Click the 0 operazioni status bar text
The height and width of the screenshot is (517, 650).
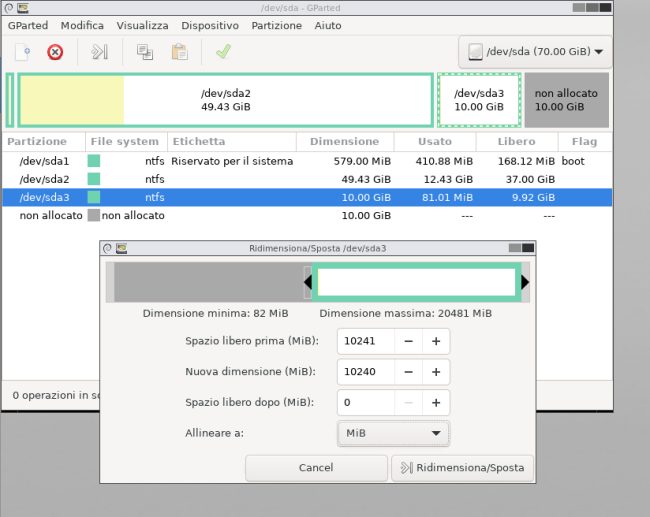56,395
